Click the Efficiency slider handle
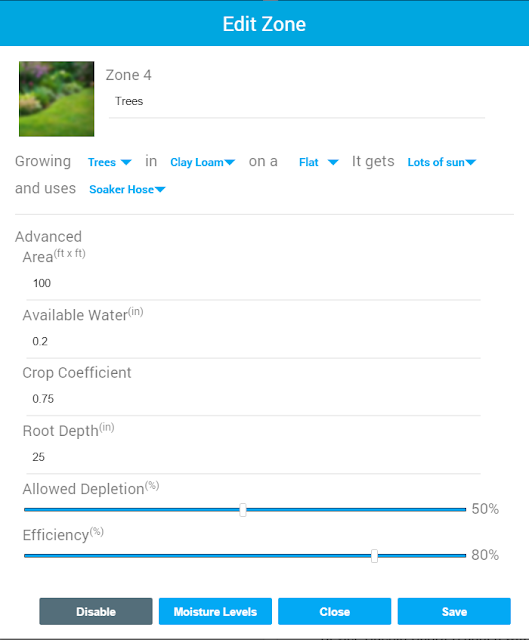This screenshot has width=529, height=640. (374, 556)
